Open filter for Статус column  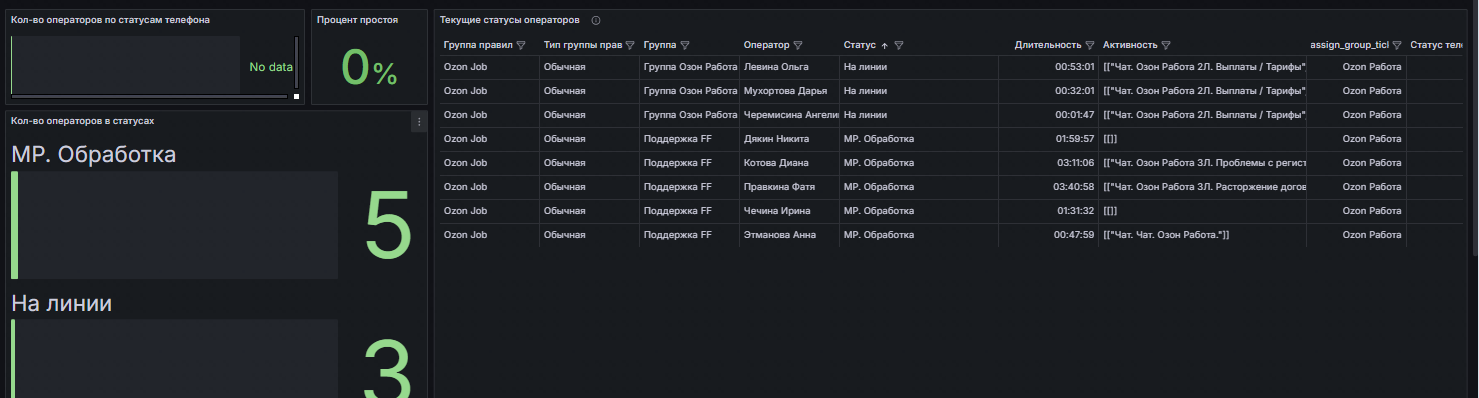(x=899, y=45)
